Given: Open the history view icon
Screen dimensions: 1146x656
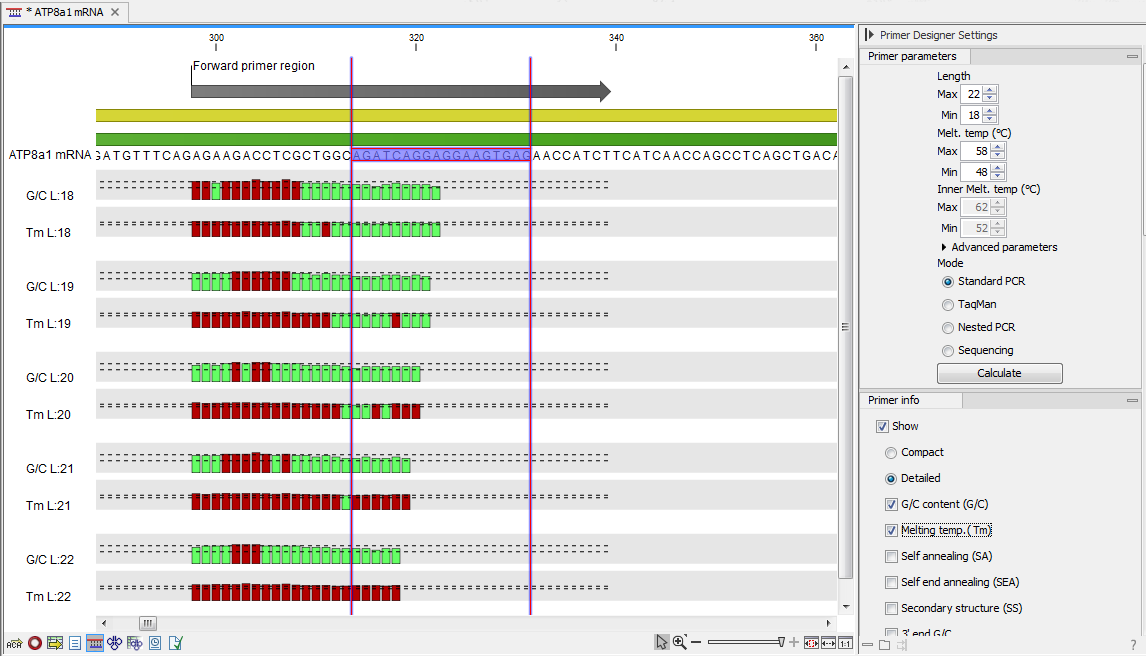Looking at the screenshot, I should click(x=155, y=643).
